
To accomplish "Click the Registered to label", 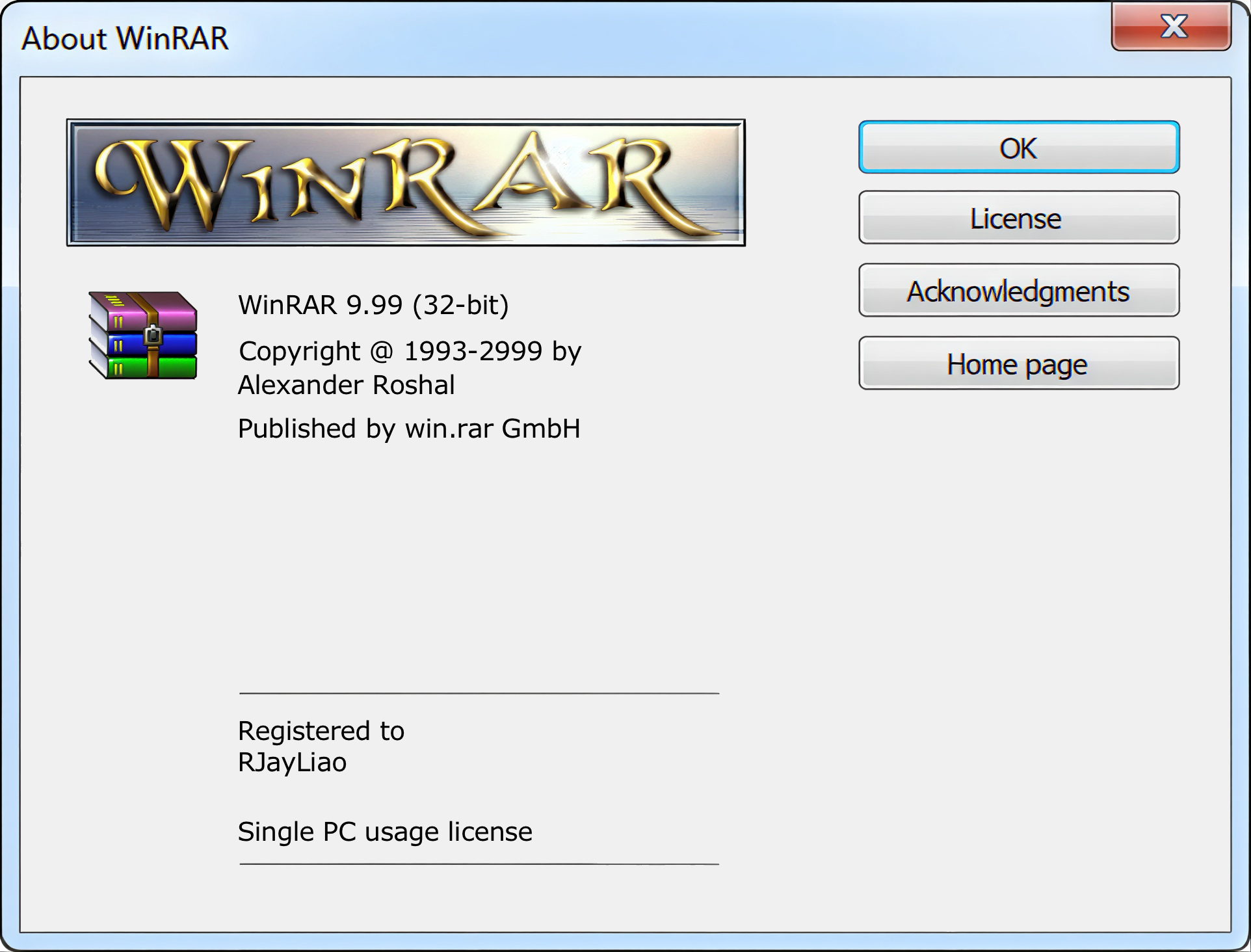I will 321,731.
